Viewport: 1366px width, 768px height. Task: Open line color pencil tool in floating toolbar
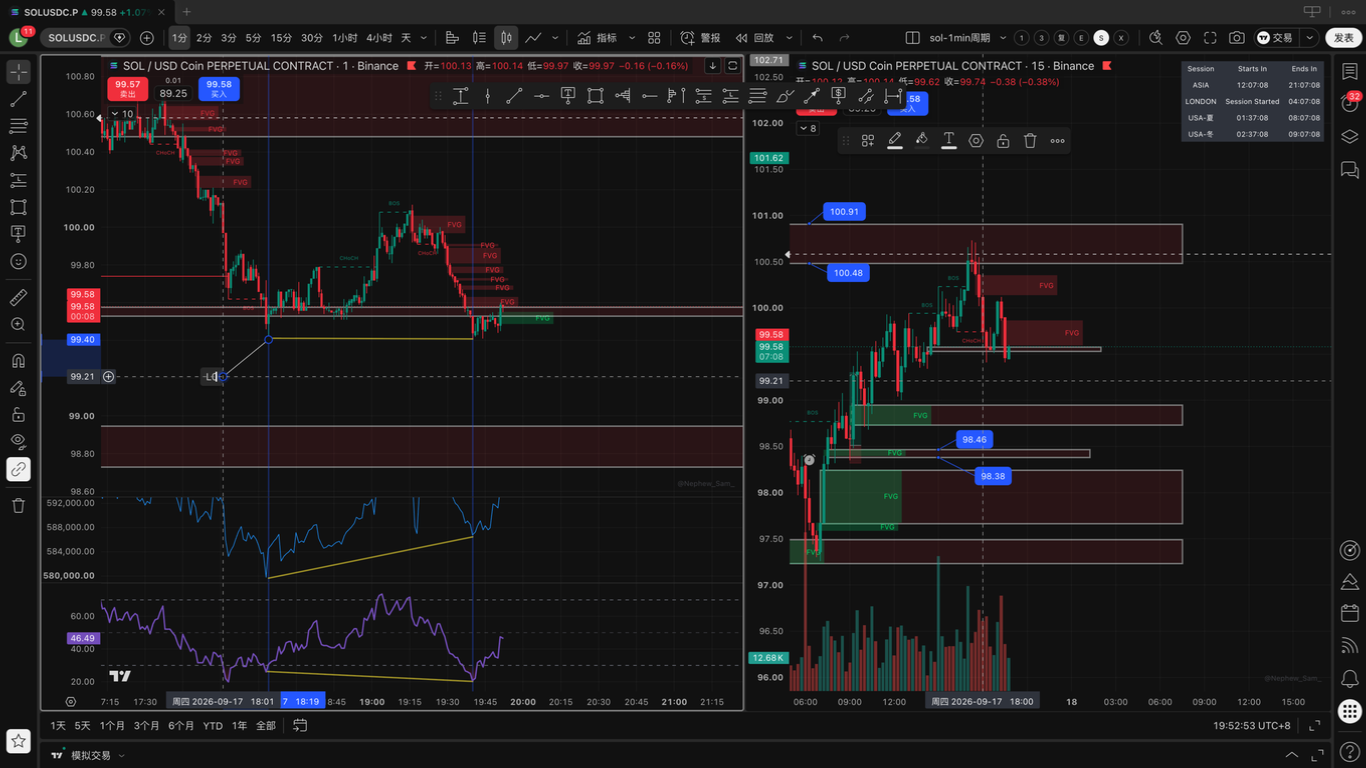(895, 141)
